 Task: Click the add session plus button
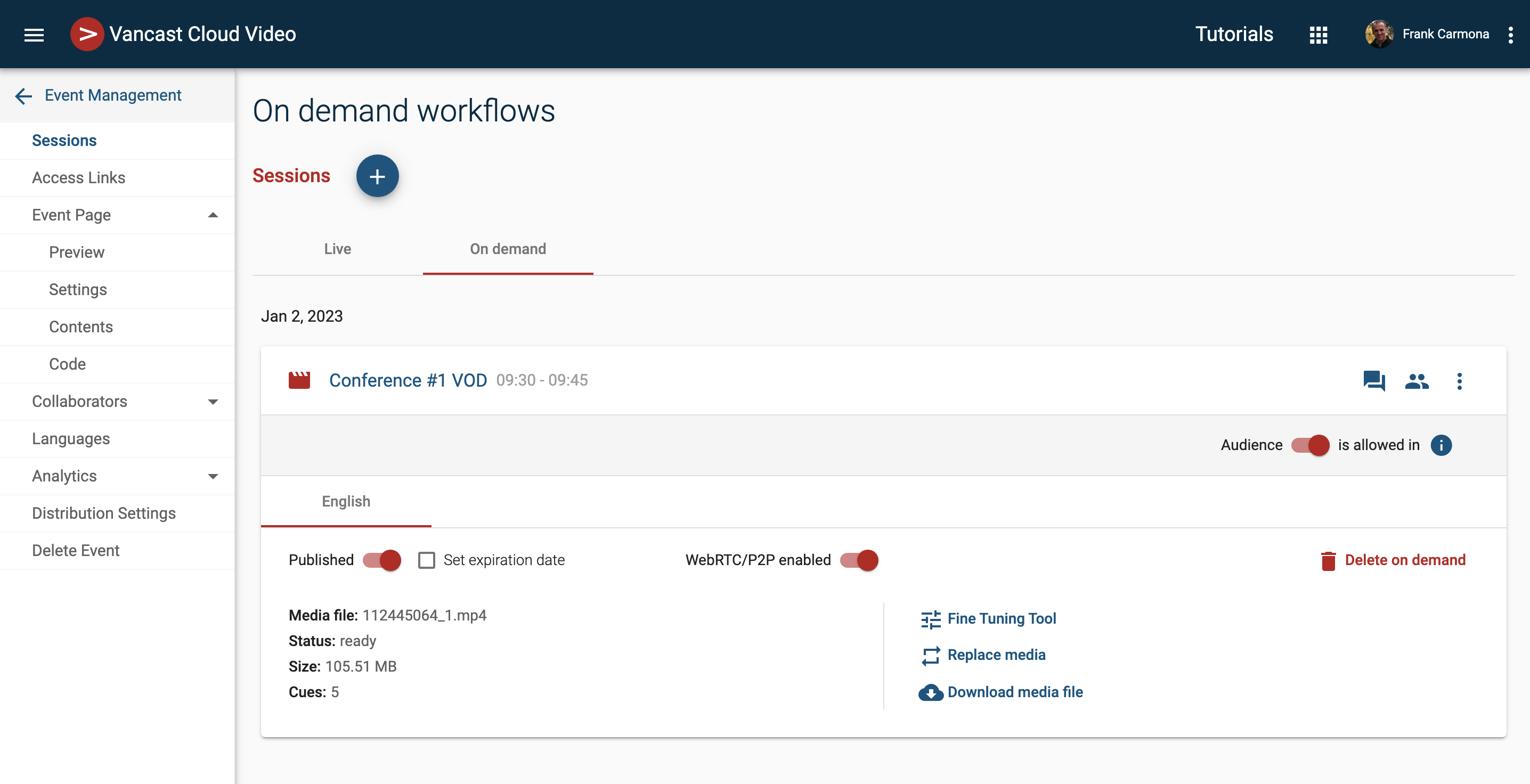[377, 176]
